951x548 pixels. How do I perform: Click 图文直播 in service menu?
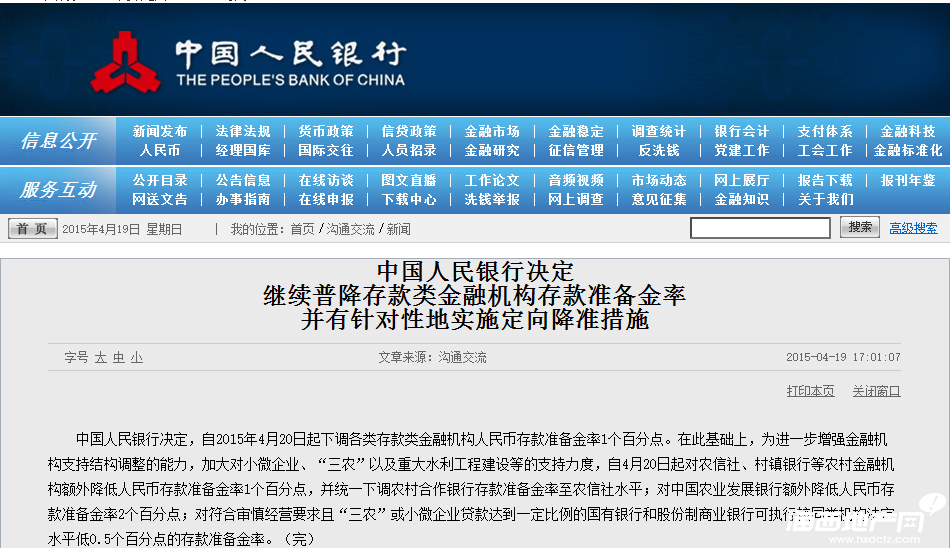coord(409,181)
